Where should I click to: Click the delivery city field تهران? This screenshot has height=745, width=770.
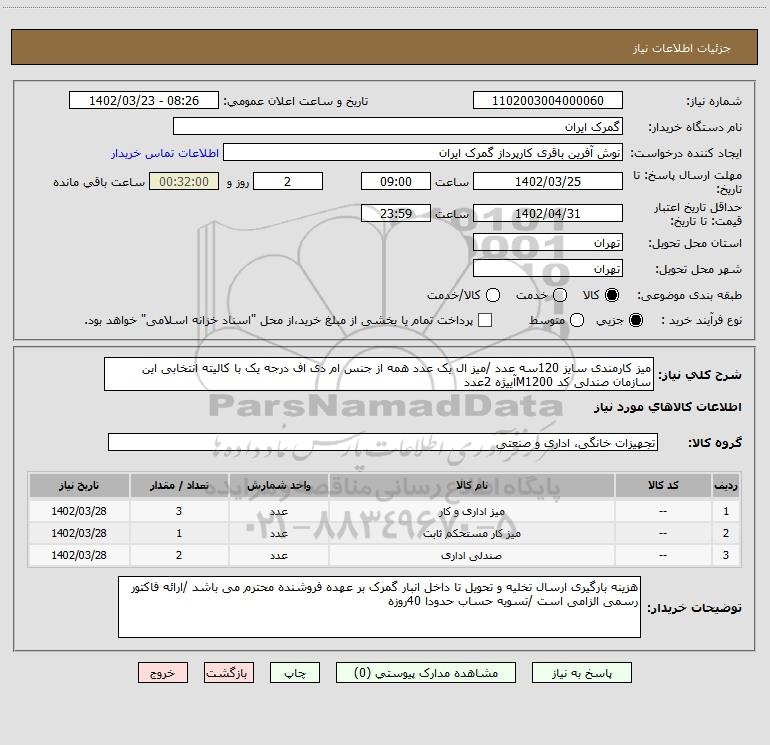(x=548, y=269)
